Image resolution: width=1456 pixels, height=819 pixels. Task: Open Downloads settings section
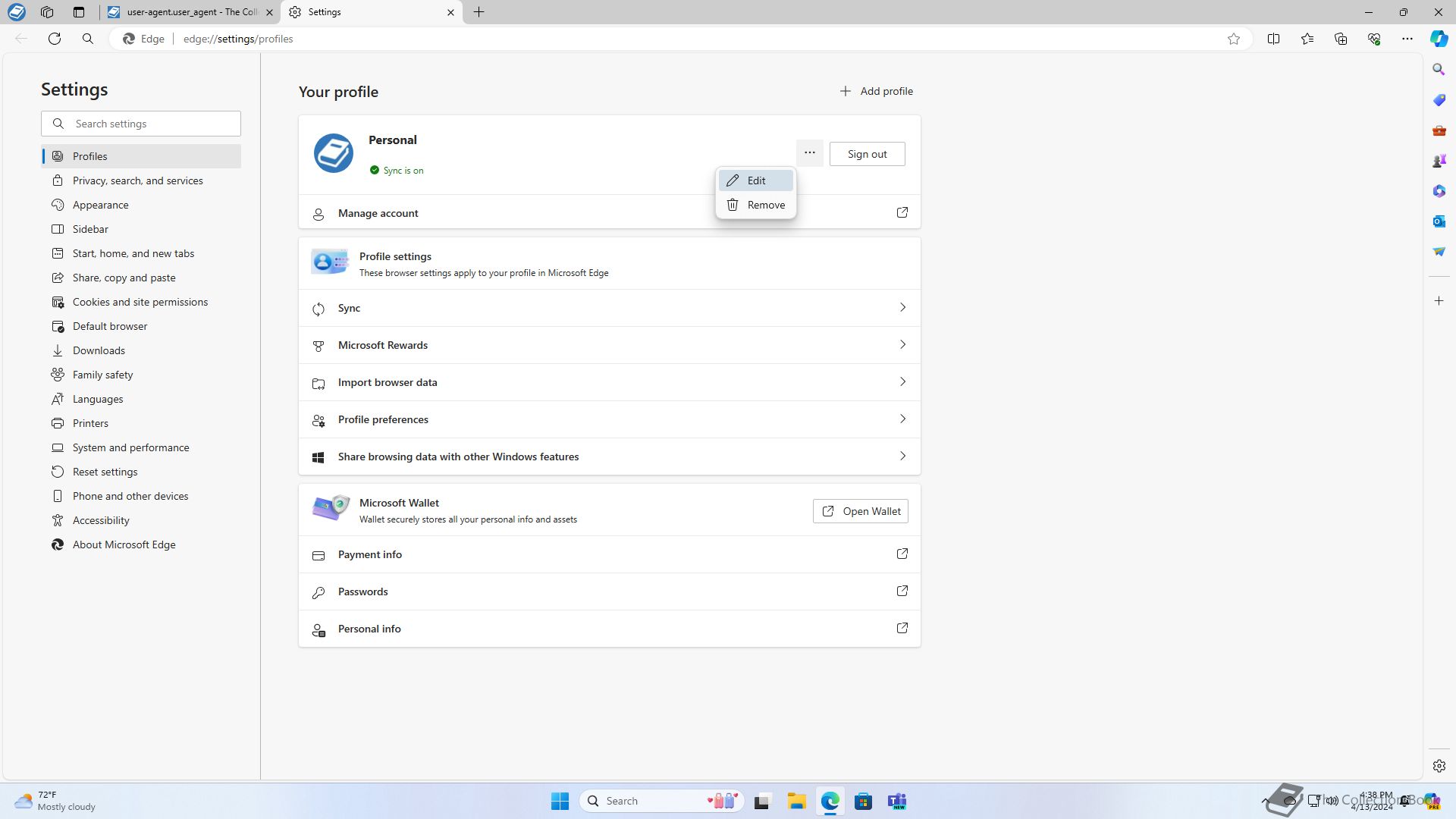[141, 350]
